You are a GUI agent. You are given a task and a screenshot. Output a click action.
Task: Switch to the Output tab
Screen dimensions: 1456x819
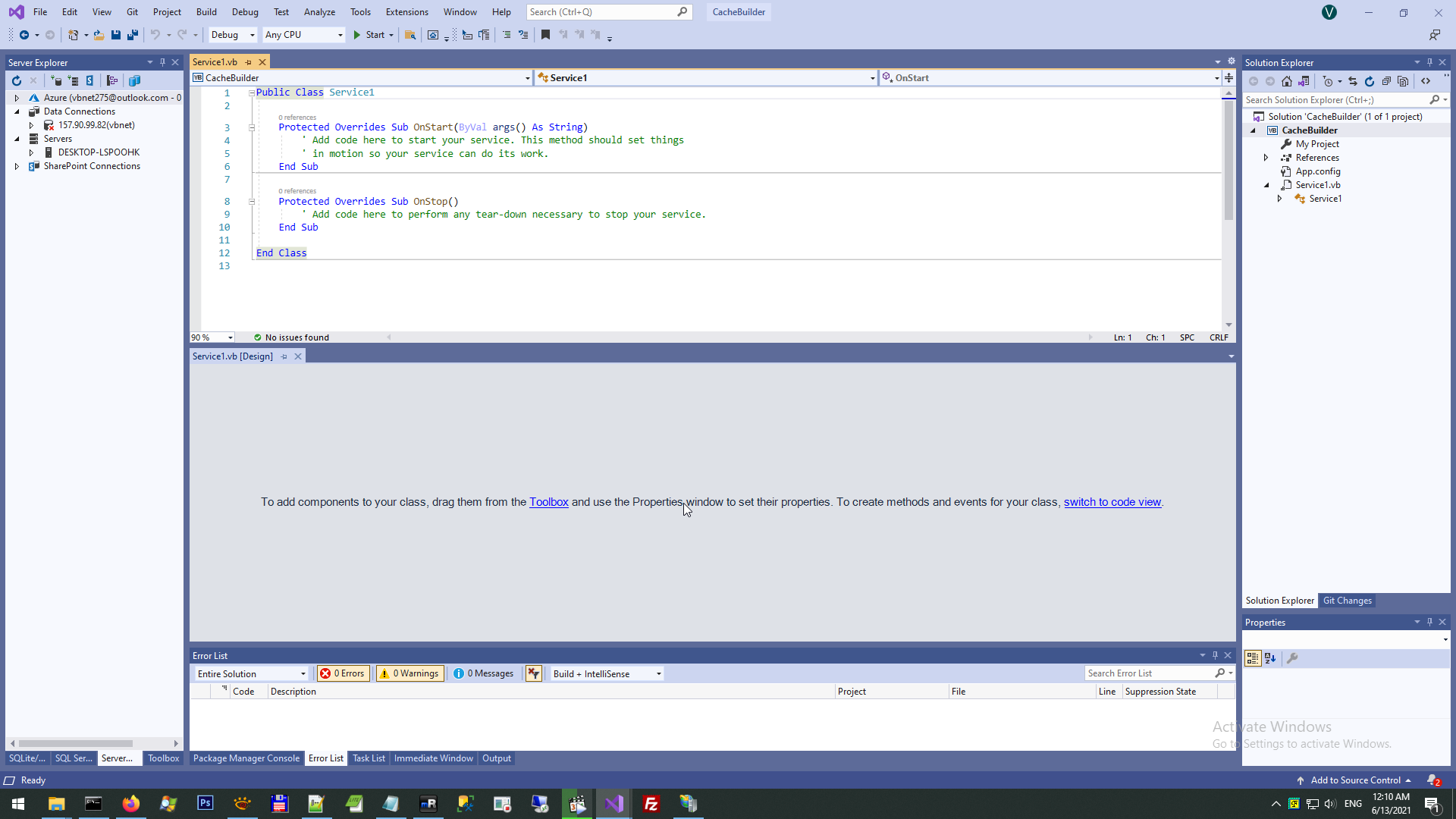pos(497,758)
